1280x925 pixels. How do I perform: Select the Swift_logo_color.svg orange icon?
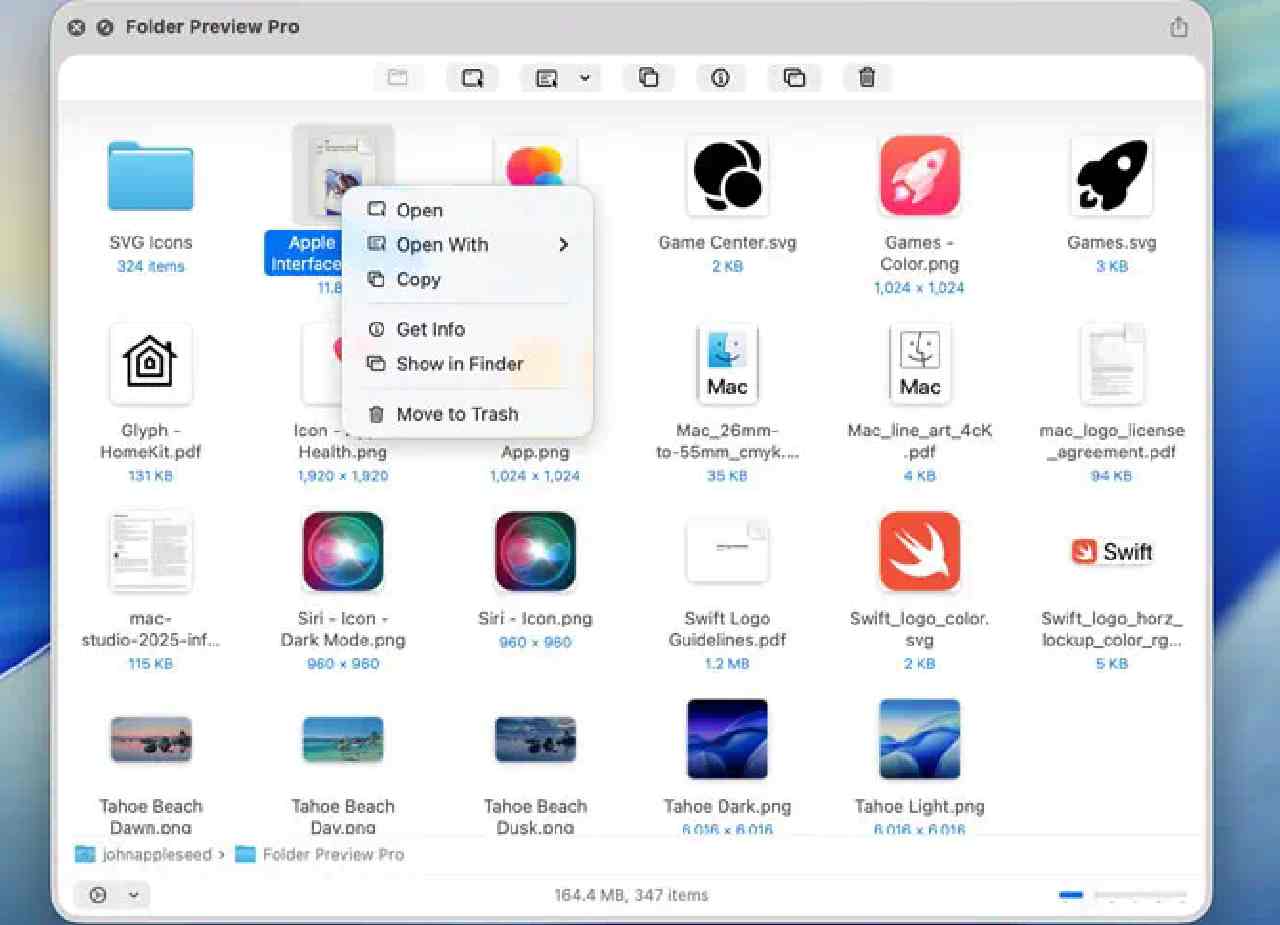(920, 551)
